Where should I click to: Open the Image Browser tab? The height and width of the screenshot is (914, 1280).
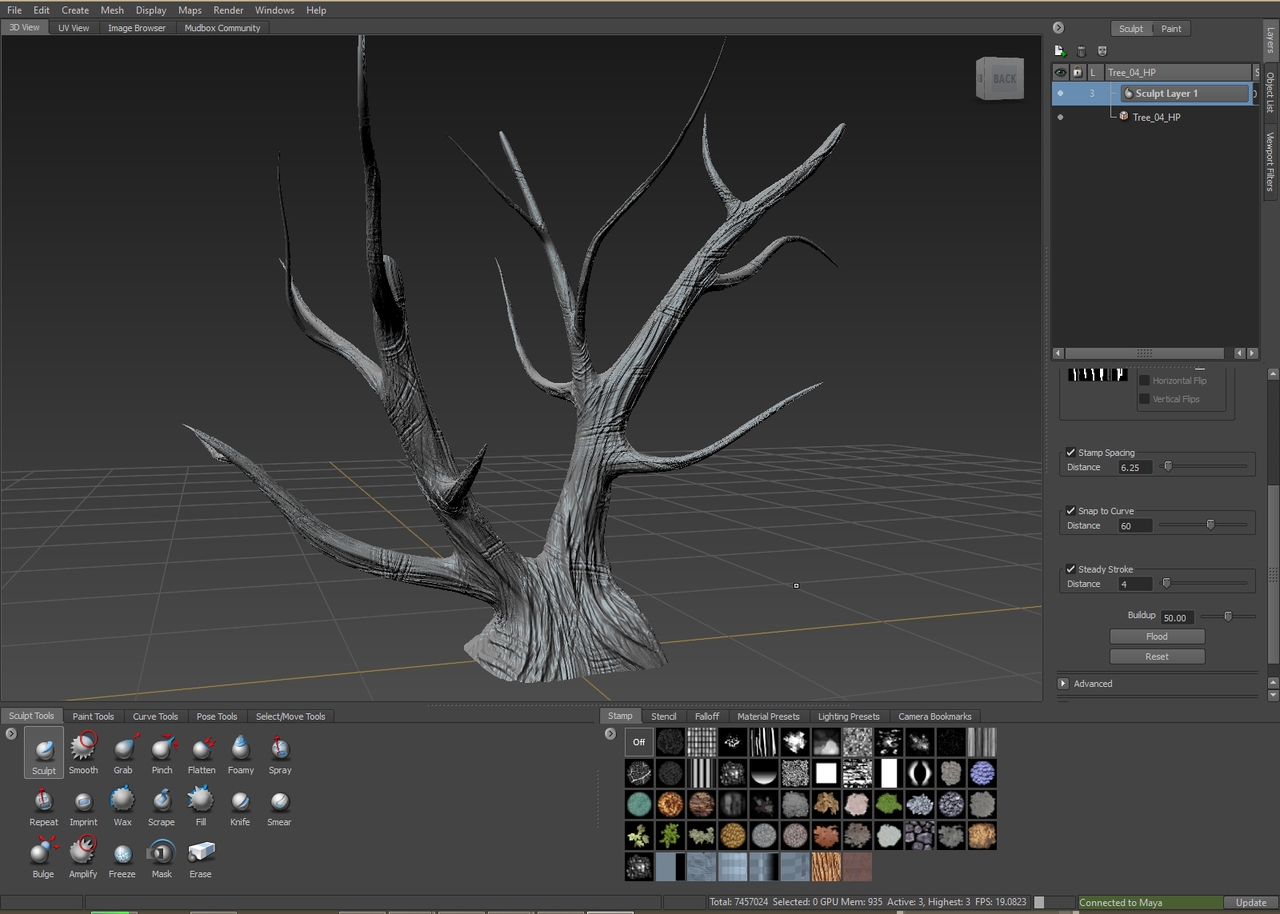(x=137, y=28)
